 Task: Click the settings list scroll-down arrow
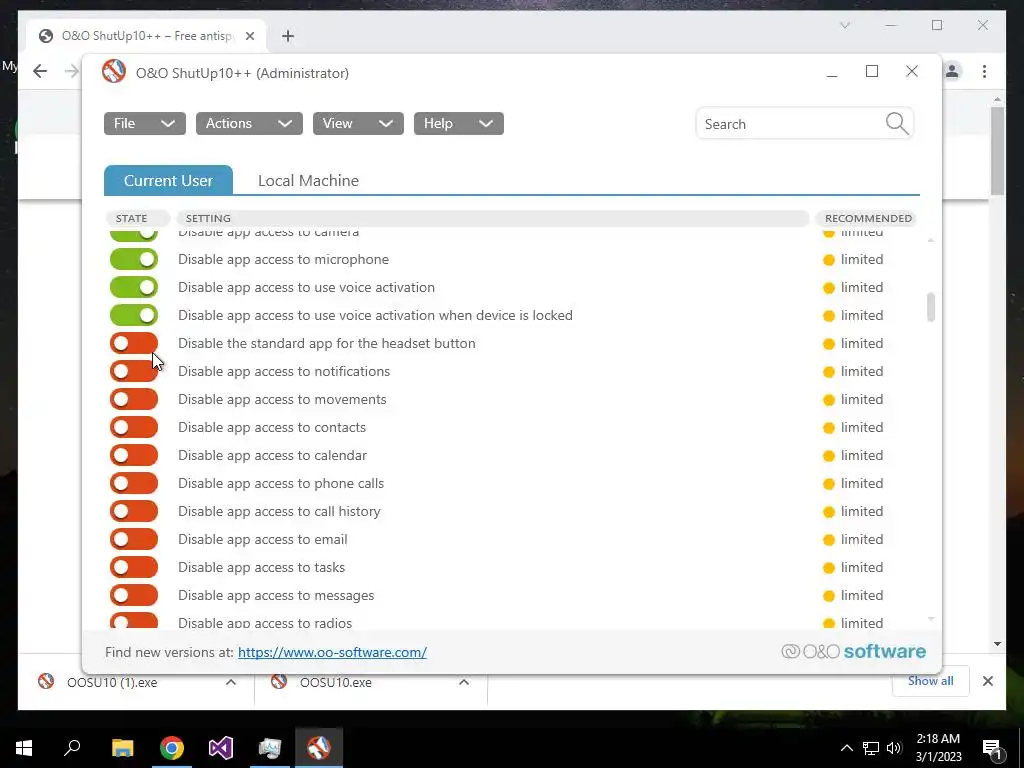[x=931, y=618]
